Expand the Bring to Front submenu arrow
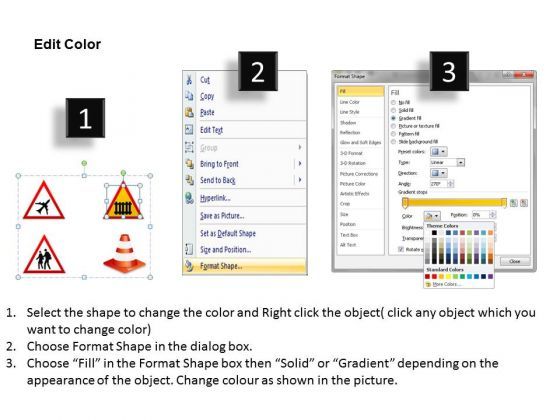 300,164
